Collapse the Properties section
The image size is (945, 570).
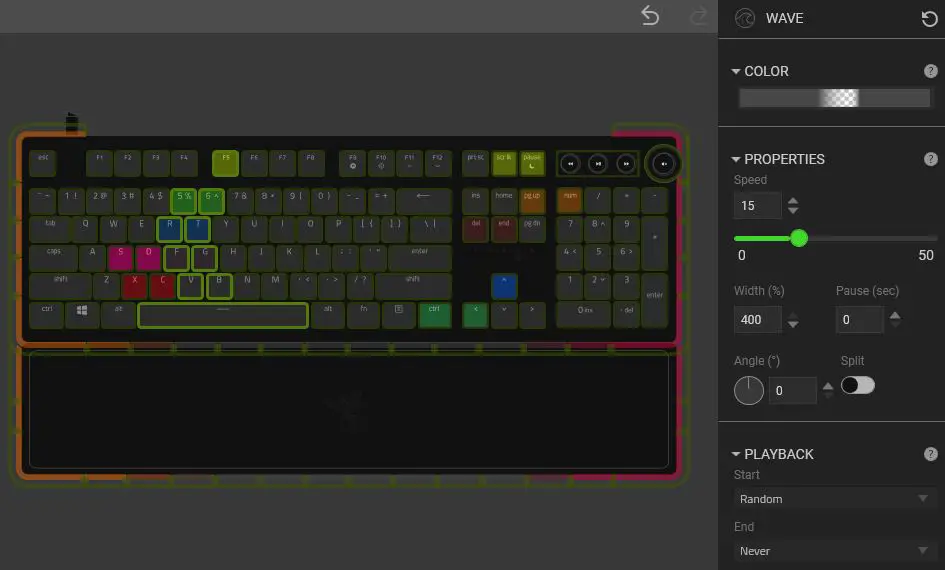pos(736,160)
